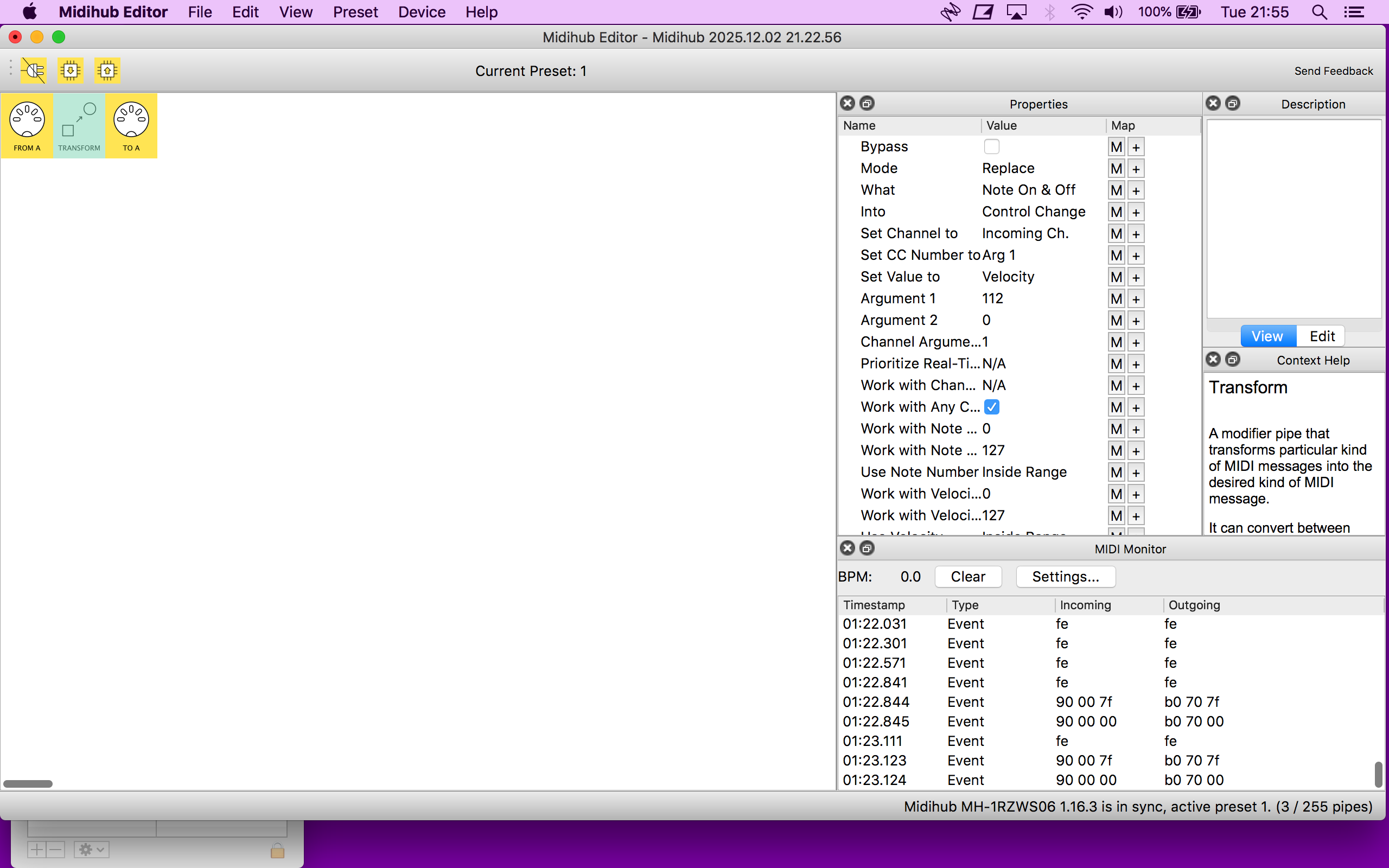Float the Properties panel
The width and height of the screenshot is (1389, 868).
tap(867, 103)
